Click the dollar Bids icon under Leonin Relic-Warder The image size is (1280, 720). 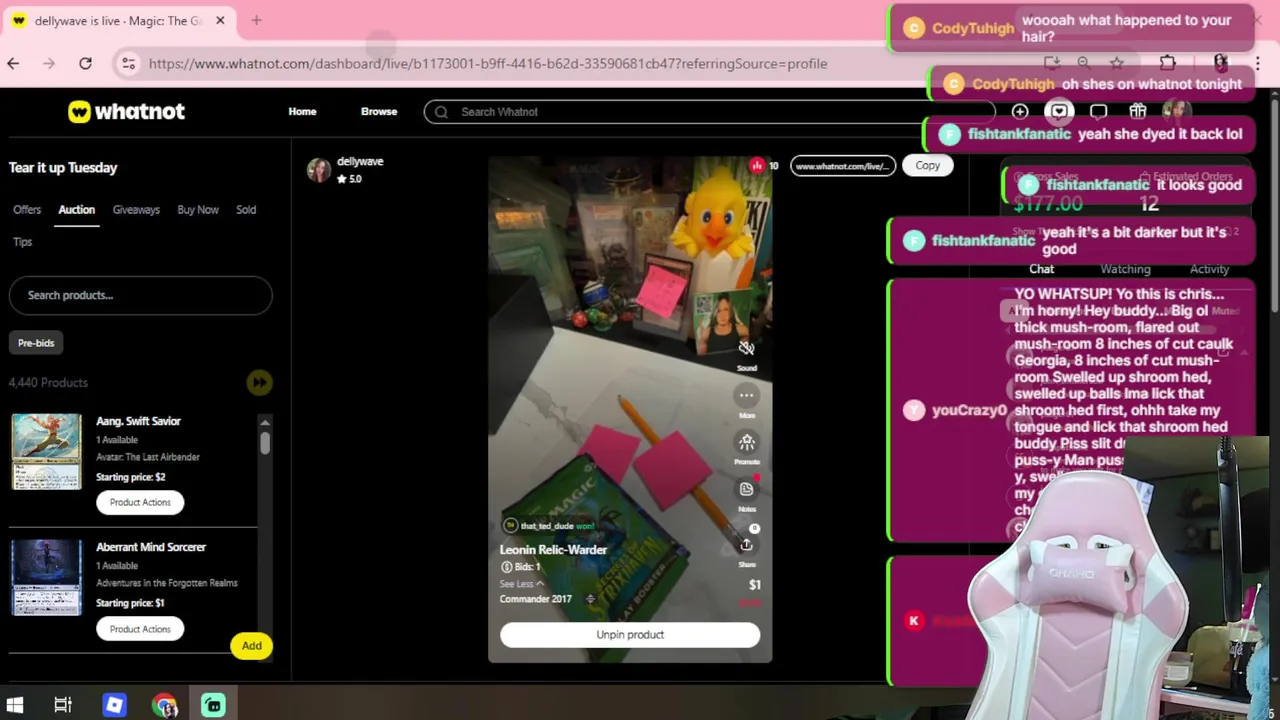point(506,567)
